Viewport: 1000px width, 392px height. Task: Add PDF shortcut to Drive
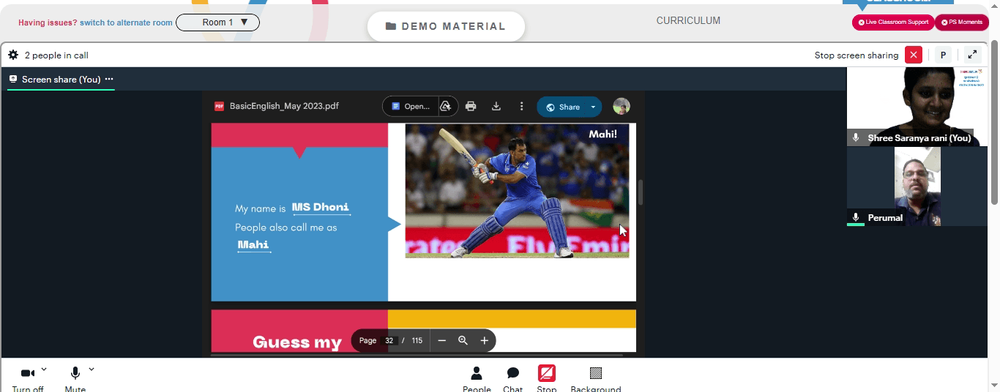(446, 106)
